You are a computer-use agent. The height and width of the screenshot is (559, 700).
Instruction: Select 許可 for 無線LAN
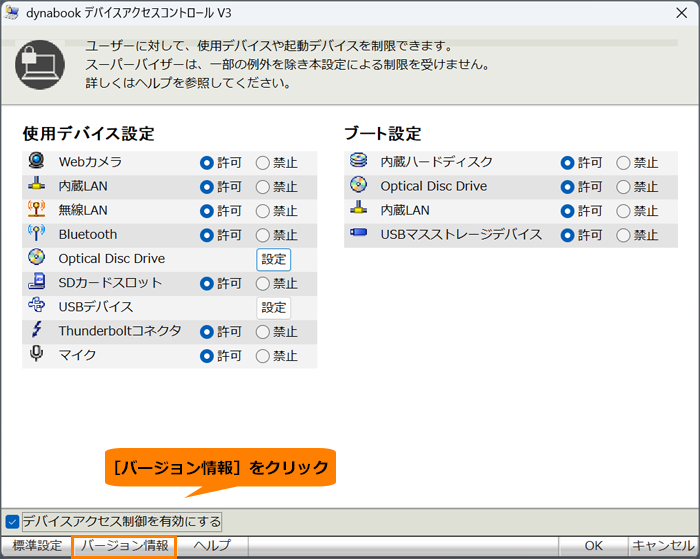click(x=207, y=211)
